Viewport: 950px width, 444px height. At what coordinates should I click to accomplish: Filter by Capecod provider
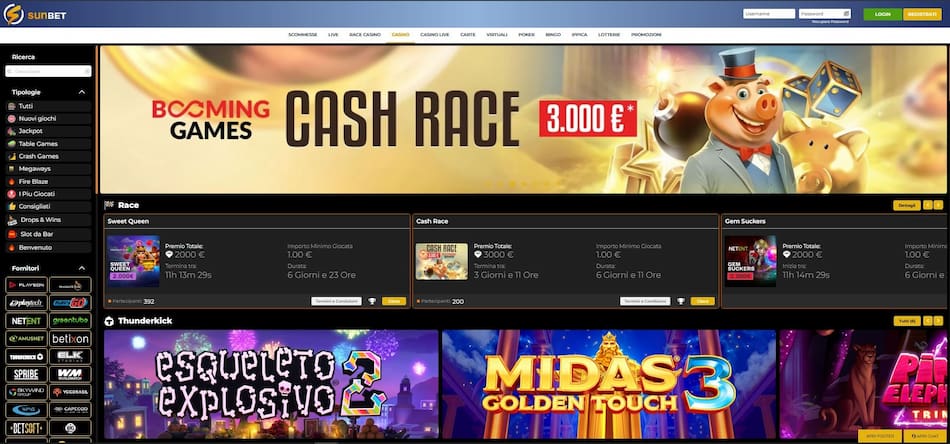click(70, 410)
